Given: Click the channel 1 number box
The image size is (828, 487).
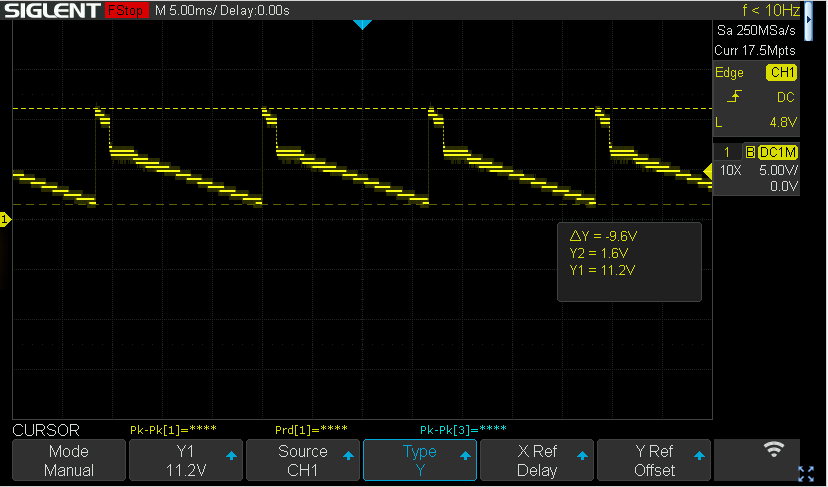Looking at the screenshot, I should [727, 153].
